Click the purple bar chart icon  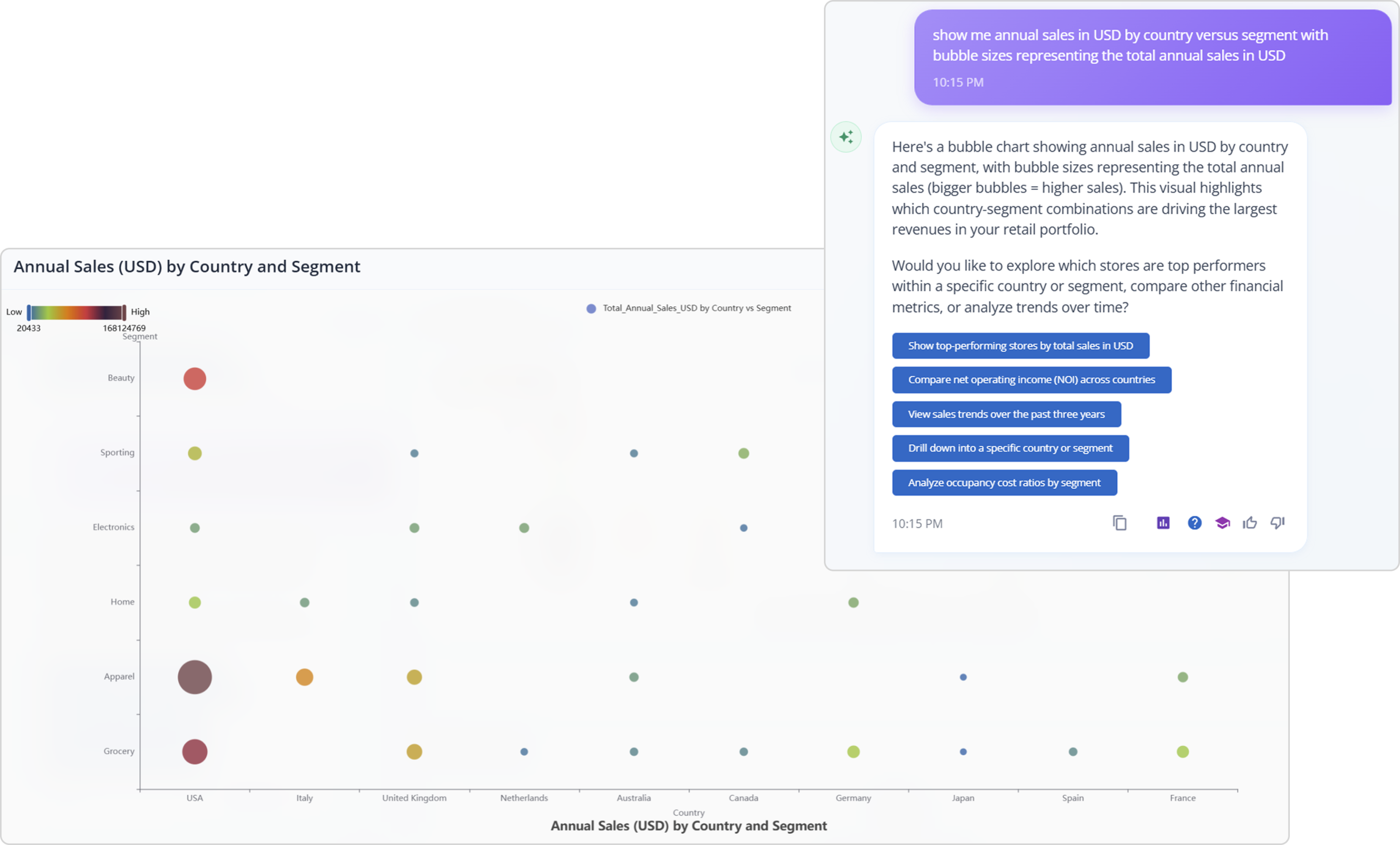[x=1163, y=523]
